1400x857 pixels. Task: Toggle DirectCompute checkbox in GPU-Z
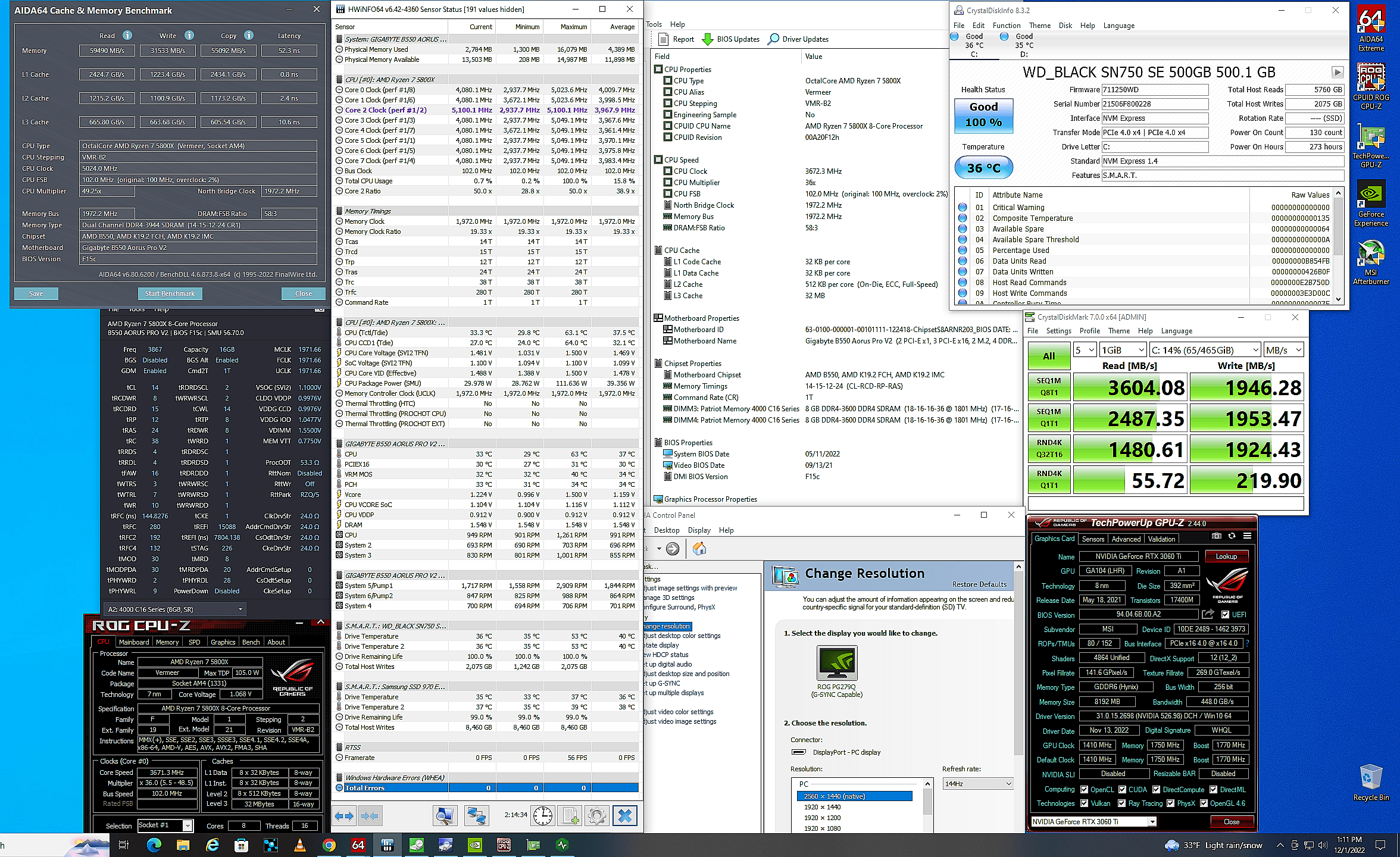pyautogui.click(x=1156, y=790)
